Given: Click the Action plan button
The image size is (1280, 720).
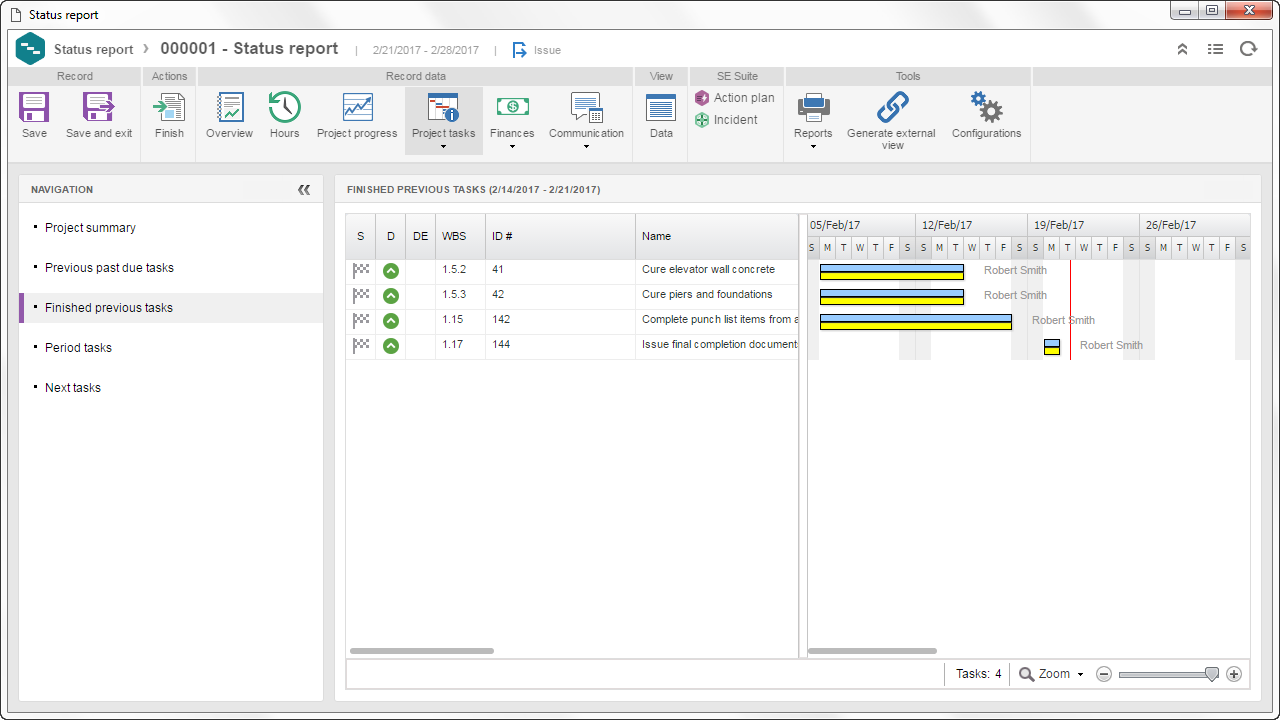Looking at the screenshot, I should [735, 98].
